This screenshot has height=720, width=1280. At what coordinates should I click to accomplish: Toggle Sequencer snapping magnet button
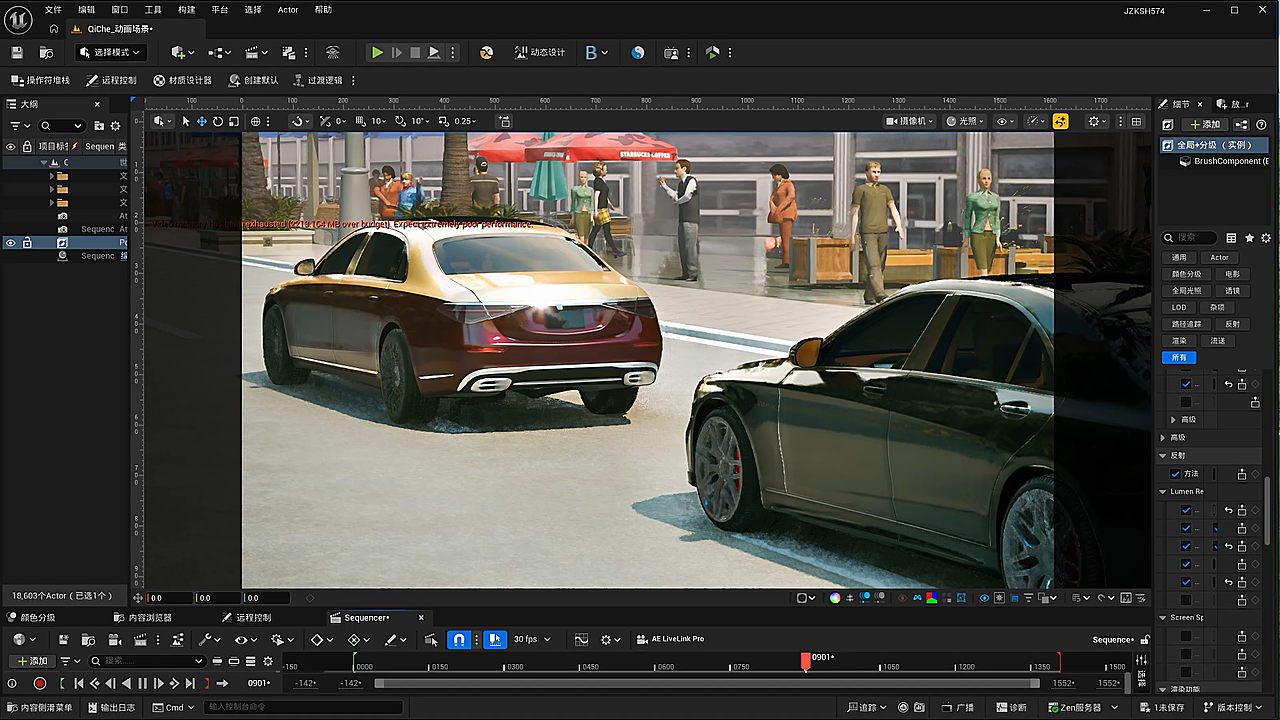point(459,639)
